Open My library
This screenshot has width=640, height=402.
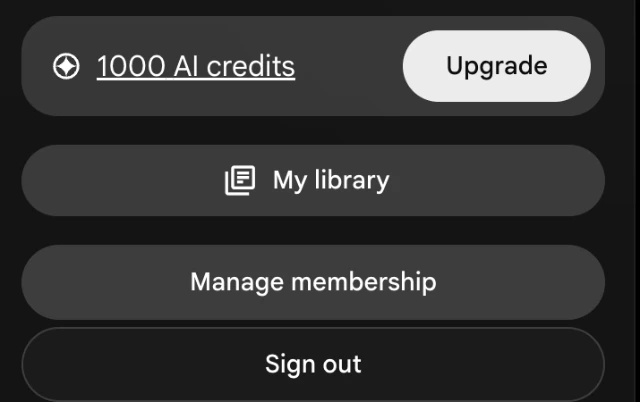point(313,180)
